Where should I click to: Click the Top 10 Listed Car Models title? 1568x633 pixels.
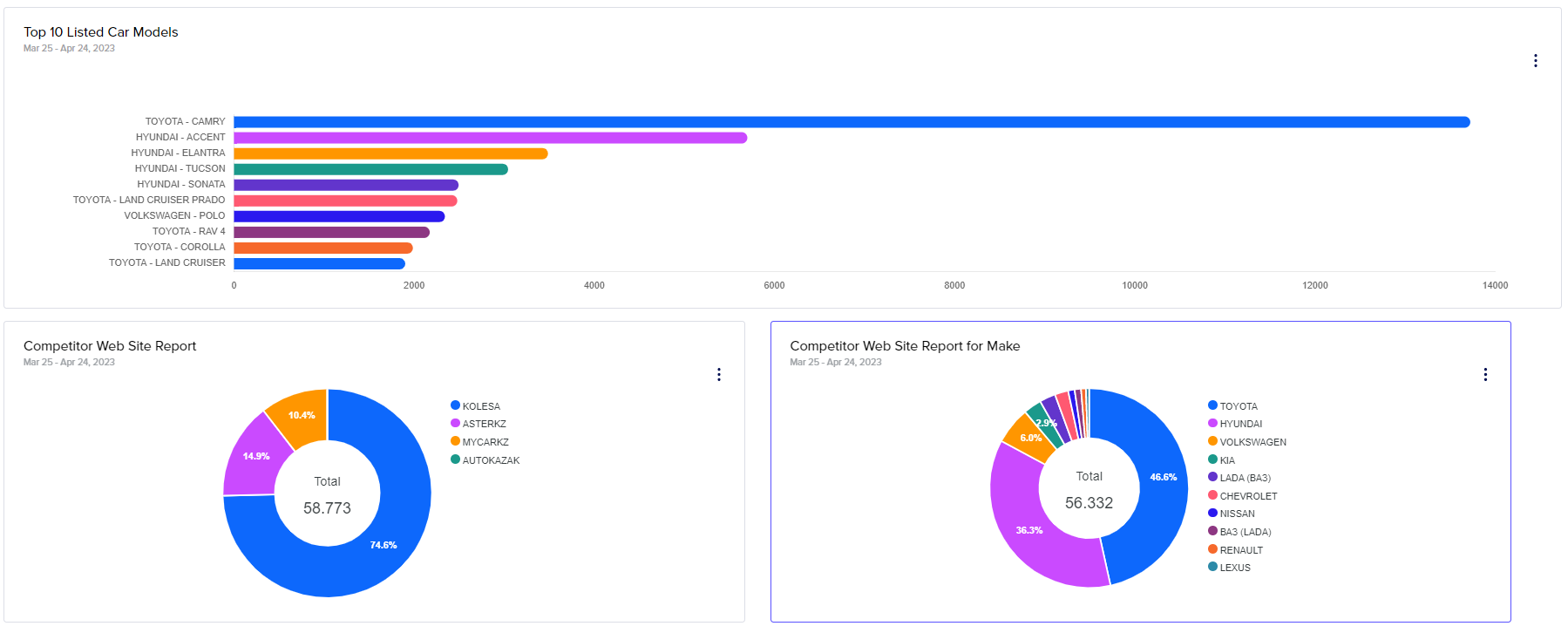[x=101, y=32]
